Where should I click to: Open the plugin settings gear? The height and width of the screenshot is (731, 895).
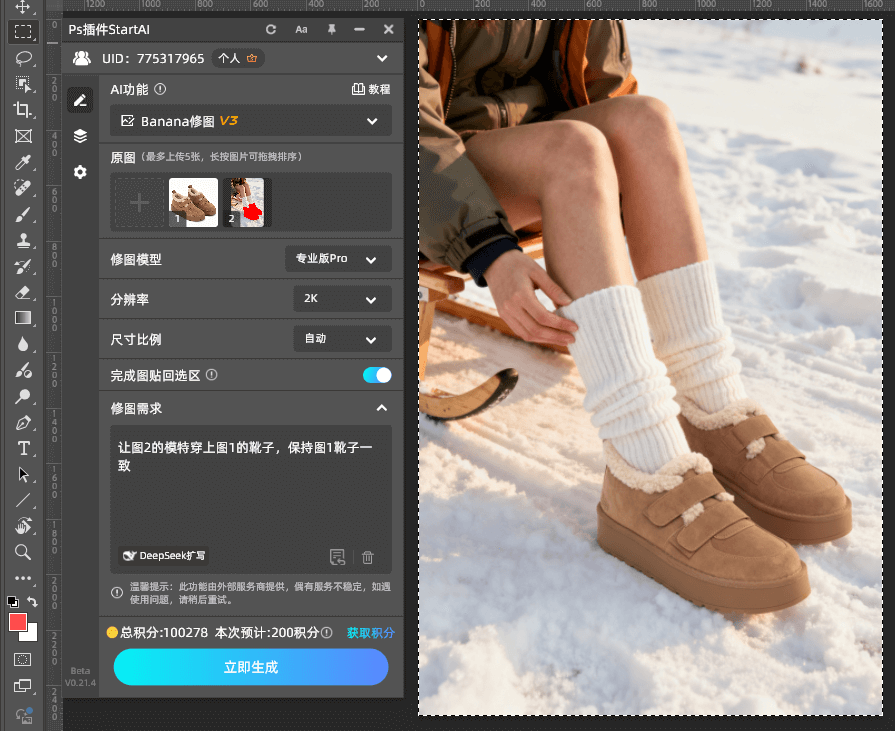point(82,172)
